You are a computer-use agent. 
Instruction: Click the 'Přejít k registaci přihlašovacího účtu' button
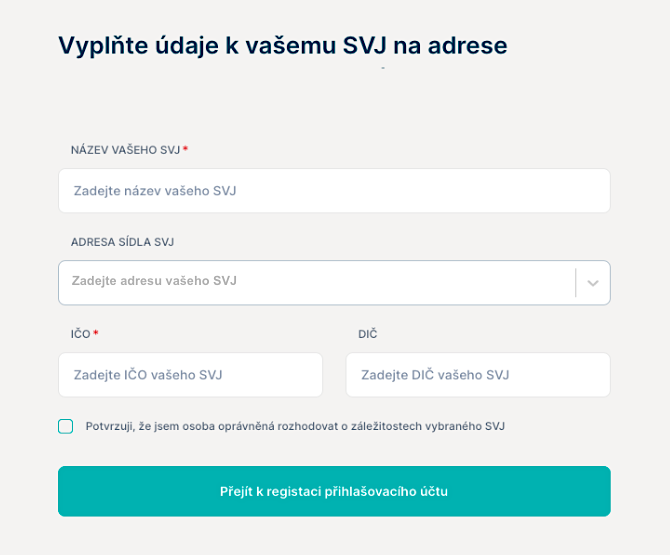tap(334, 491)
